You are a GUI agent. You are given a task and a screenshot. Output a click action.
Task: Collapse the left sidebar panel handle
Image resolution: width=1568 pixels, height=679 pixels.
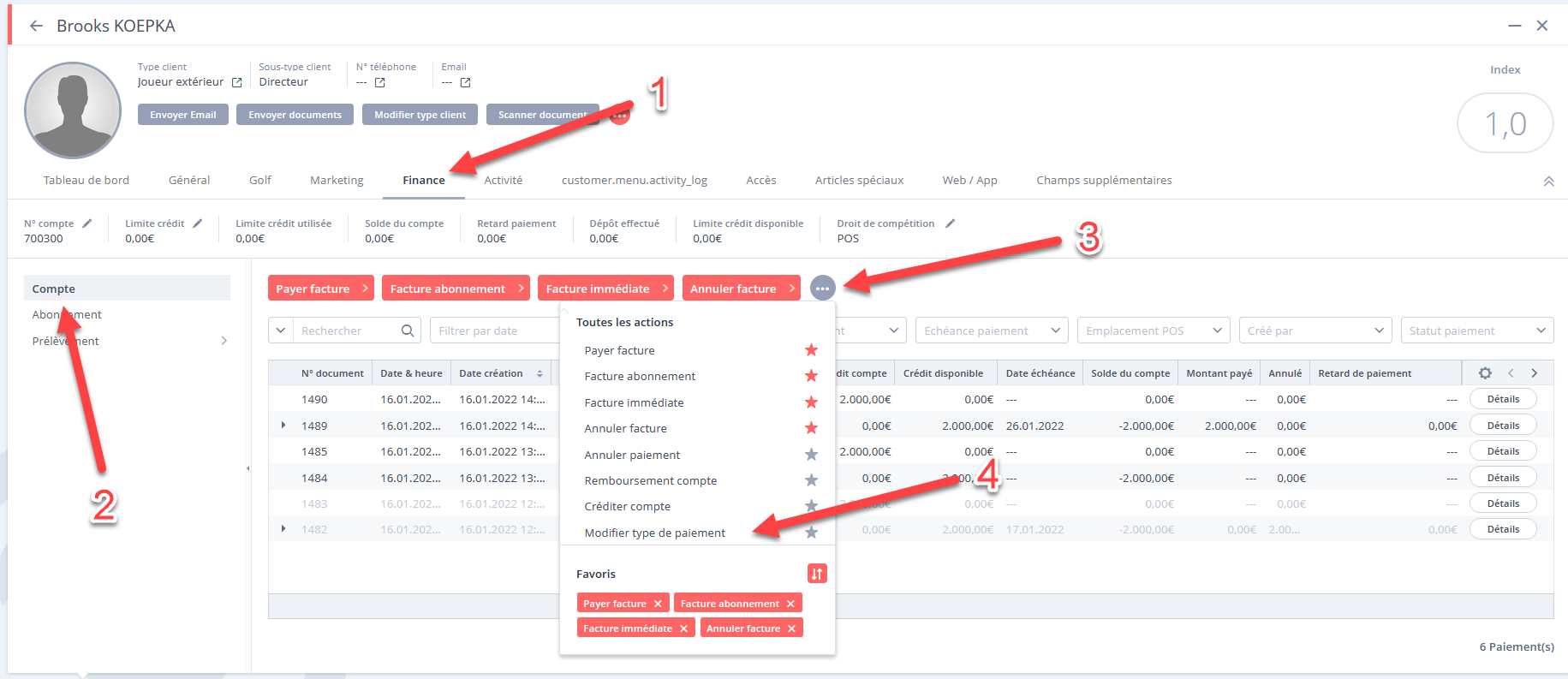tap(248, 468)
